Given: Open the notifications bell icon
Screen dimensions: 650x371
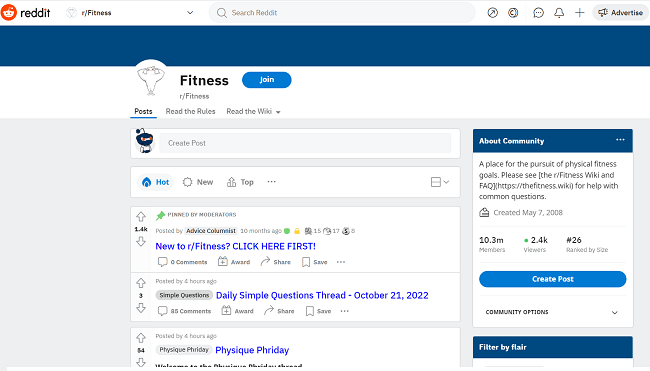Looking at the screenshot, I should point(559,13).
